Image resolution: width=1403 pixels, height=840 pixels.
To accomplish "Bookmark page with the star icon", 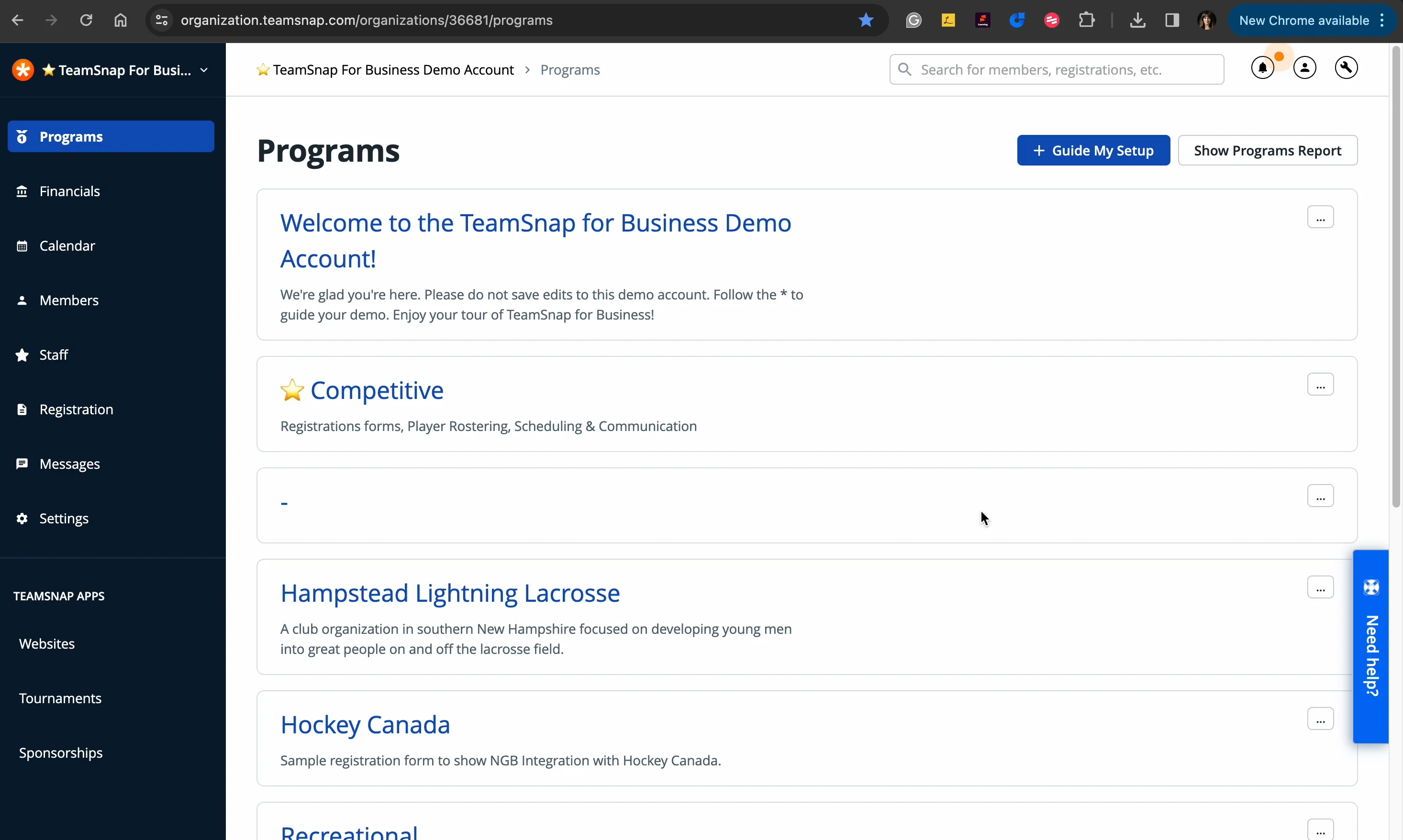I will [x=866, y=21].
